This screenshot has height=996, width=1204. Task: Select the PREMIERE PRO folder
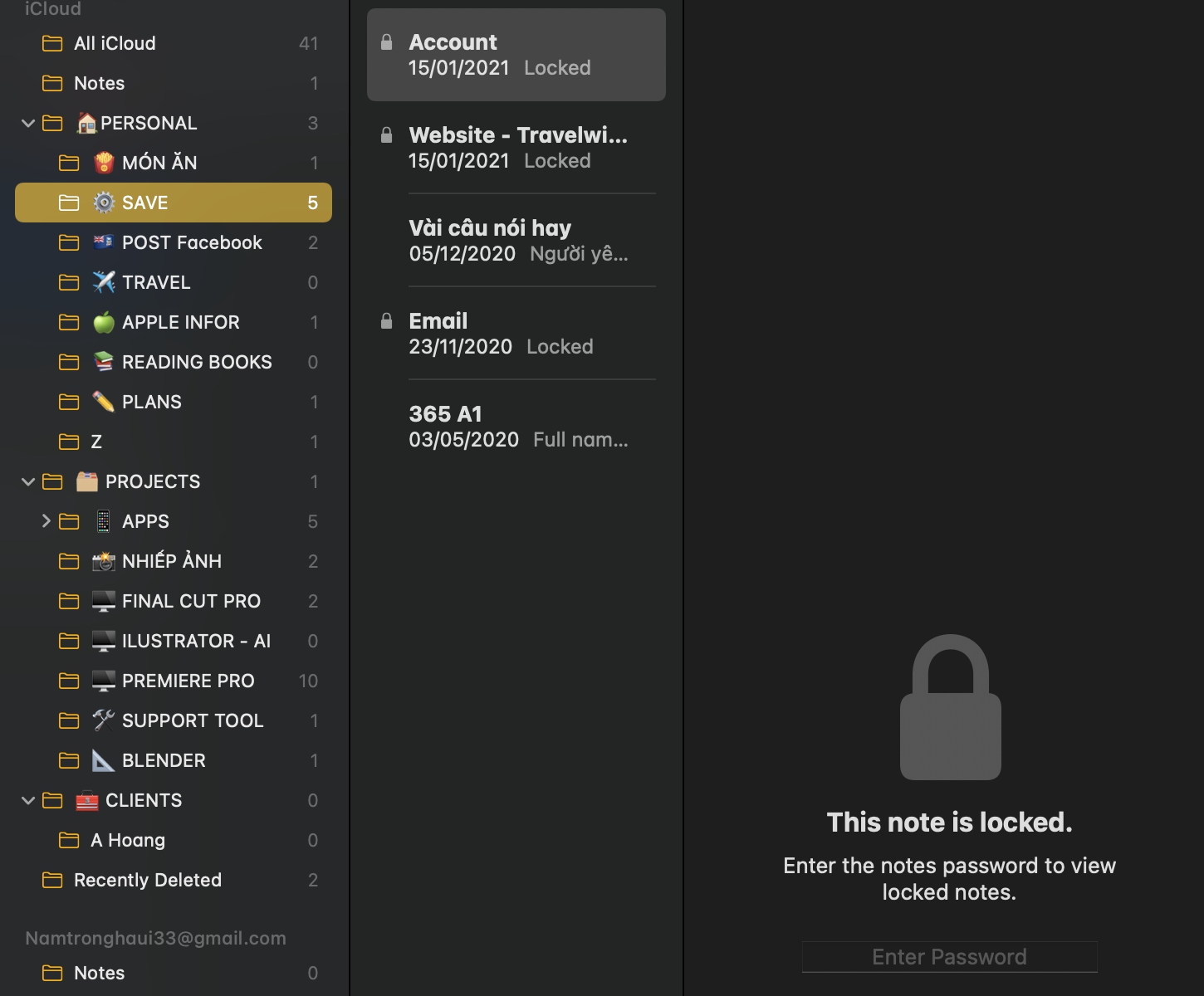[174, 681]
